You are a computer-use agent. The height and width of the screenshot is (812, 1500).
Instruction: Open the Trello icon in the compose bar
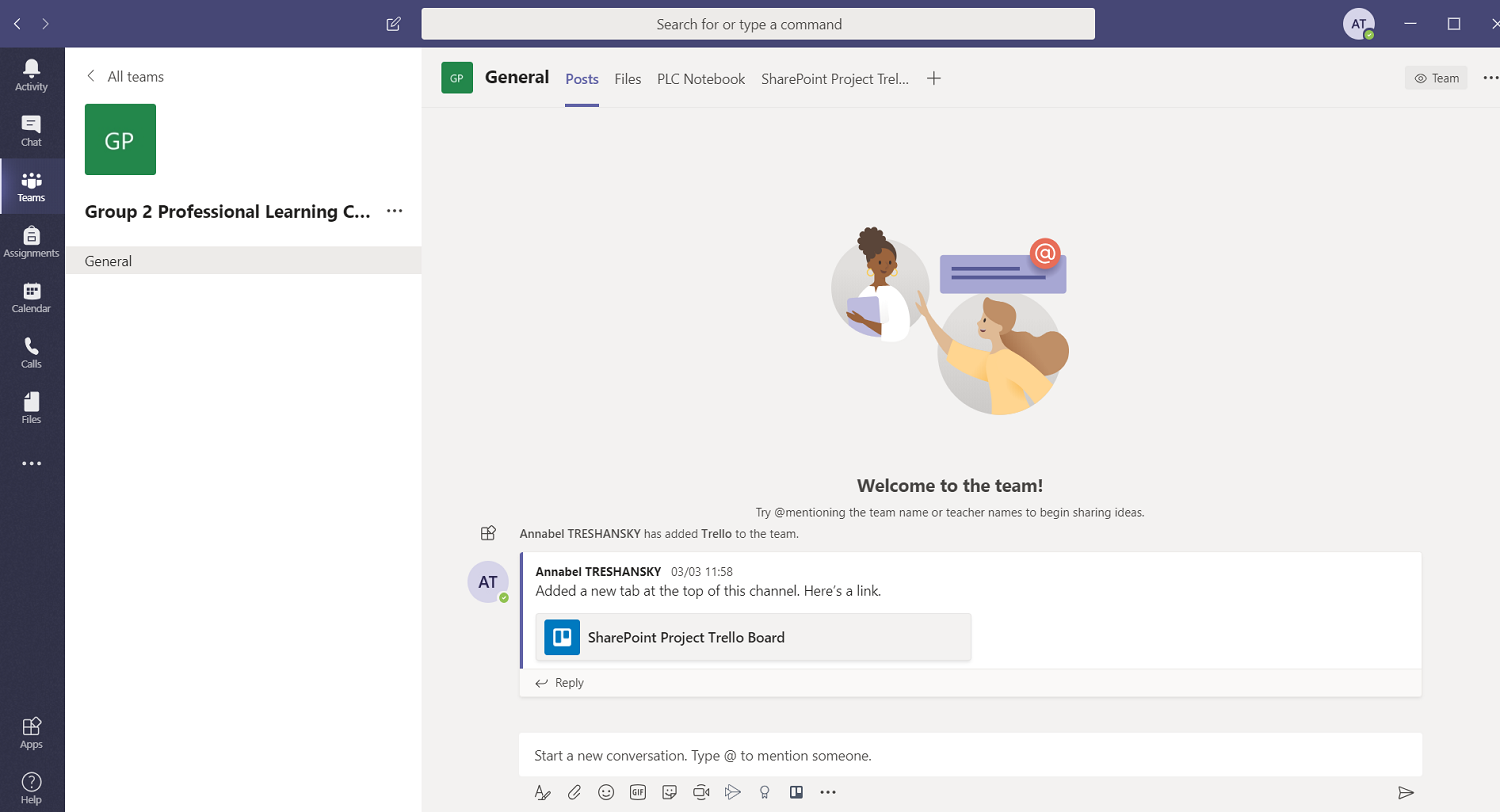point(797,792)
